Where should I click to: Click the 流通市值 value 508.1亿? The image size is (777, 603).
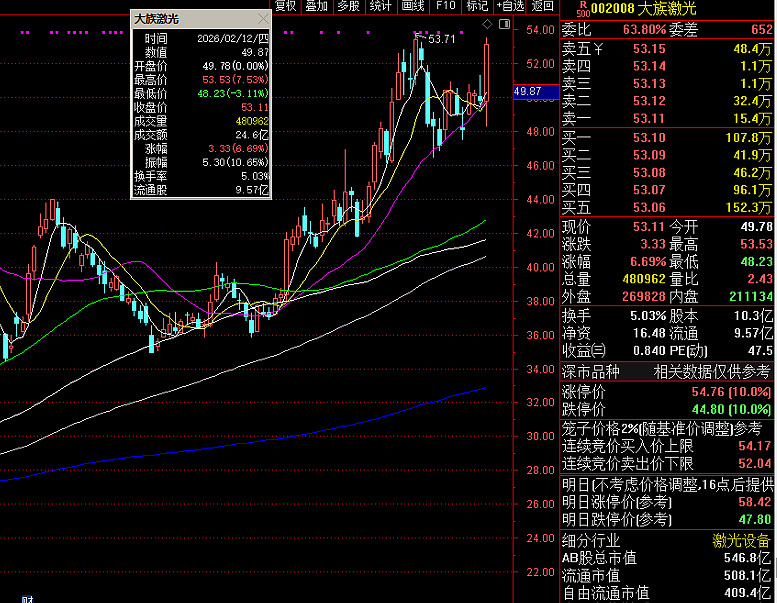[747, 575]
